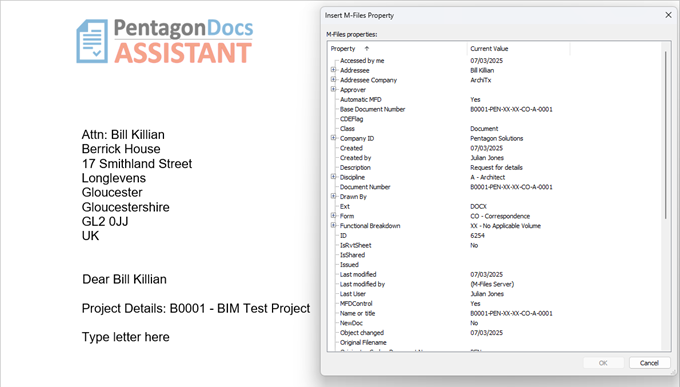Expand the Drawn By property node
Viewport: 680px width, 387px height.
pos(333,196)
